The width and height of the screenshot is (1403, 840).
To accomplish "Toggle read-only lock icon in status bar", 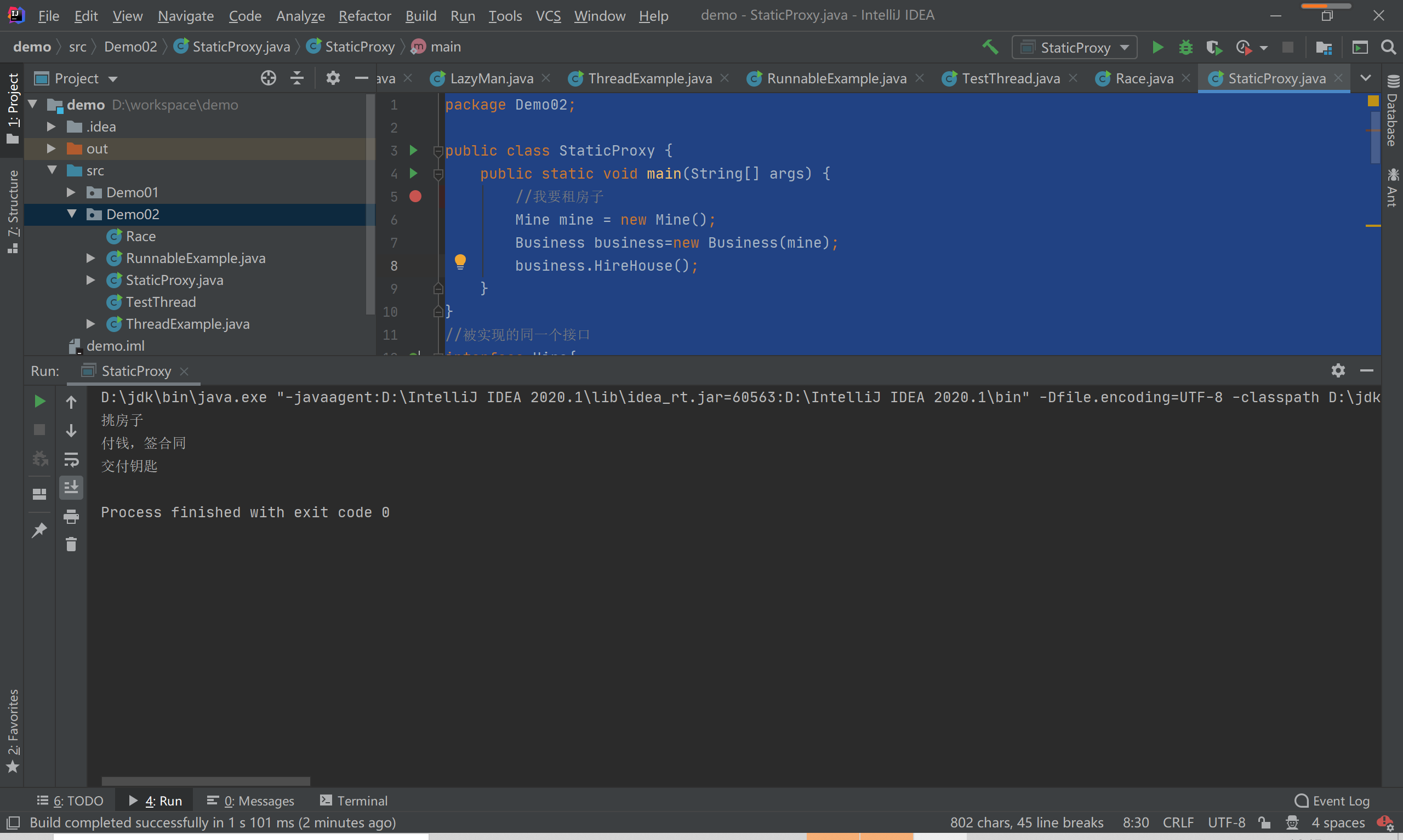I will 1264,822.
